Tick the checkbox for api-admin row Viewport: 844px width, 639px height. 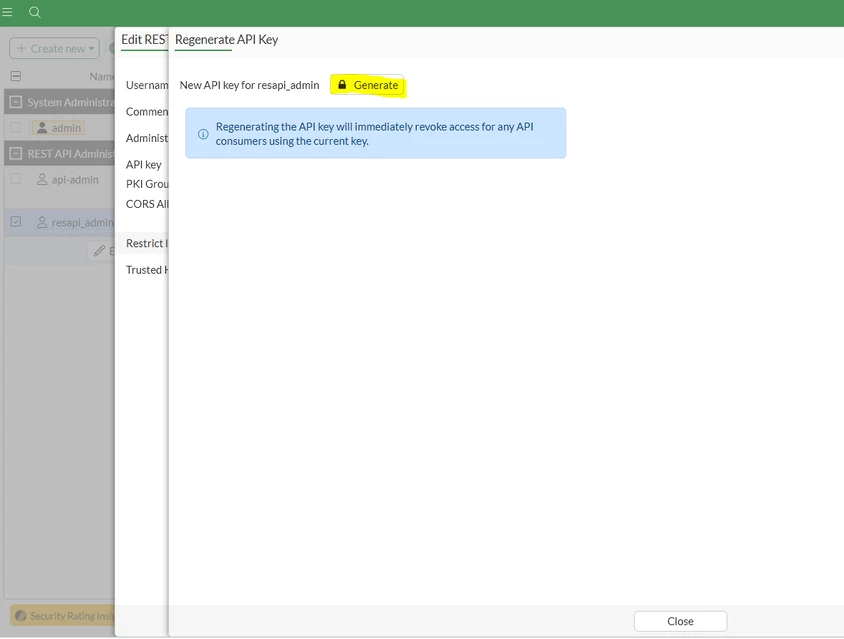16,179
